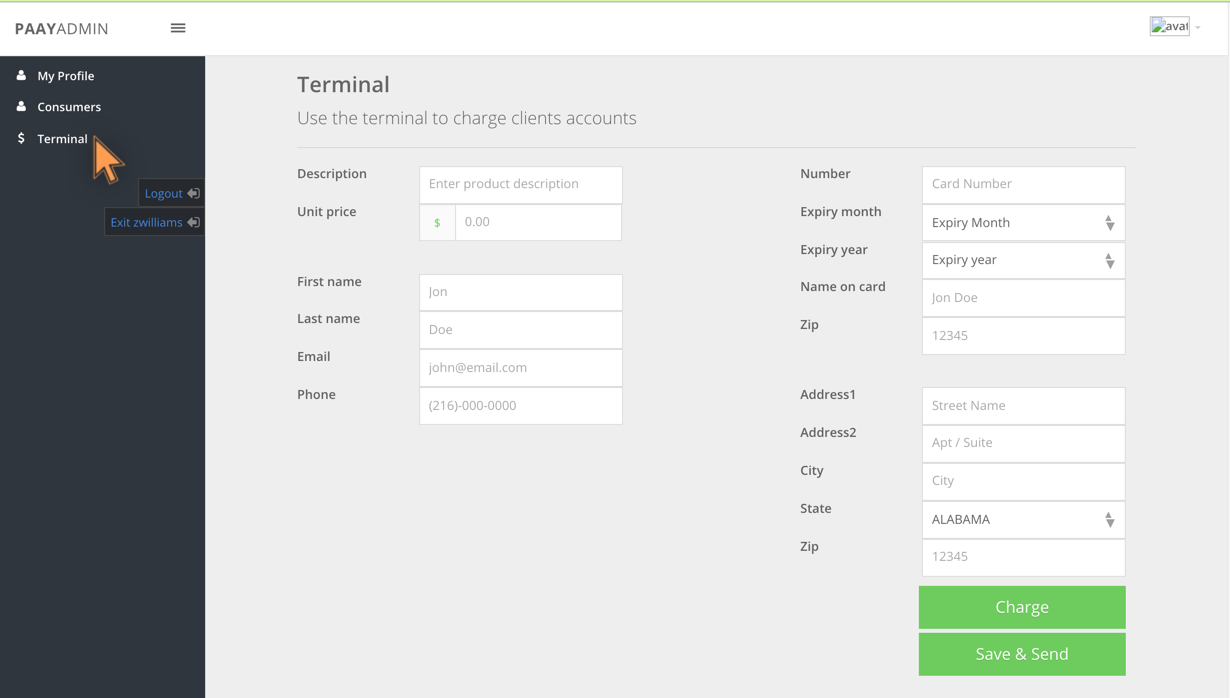Focus the Card Number field
The height and width of the screenshot is (698, 1230).
tap(1023, 184)
